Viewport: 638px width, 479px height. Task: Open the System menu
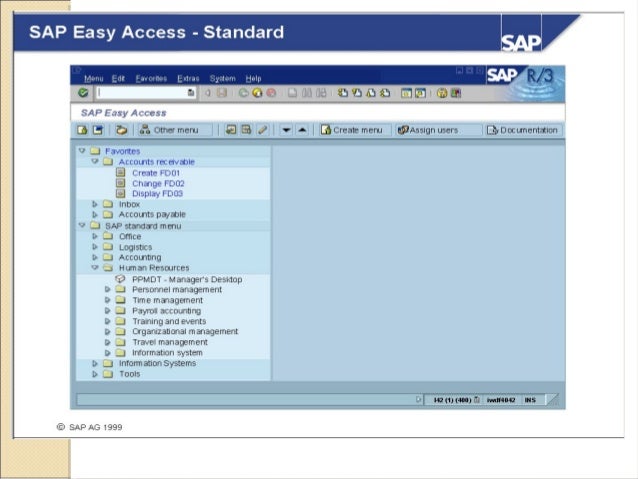pos(223,79)
